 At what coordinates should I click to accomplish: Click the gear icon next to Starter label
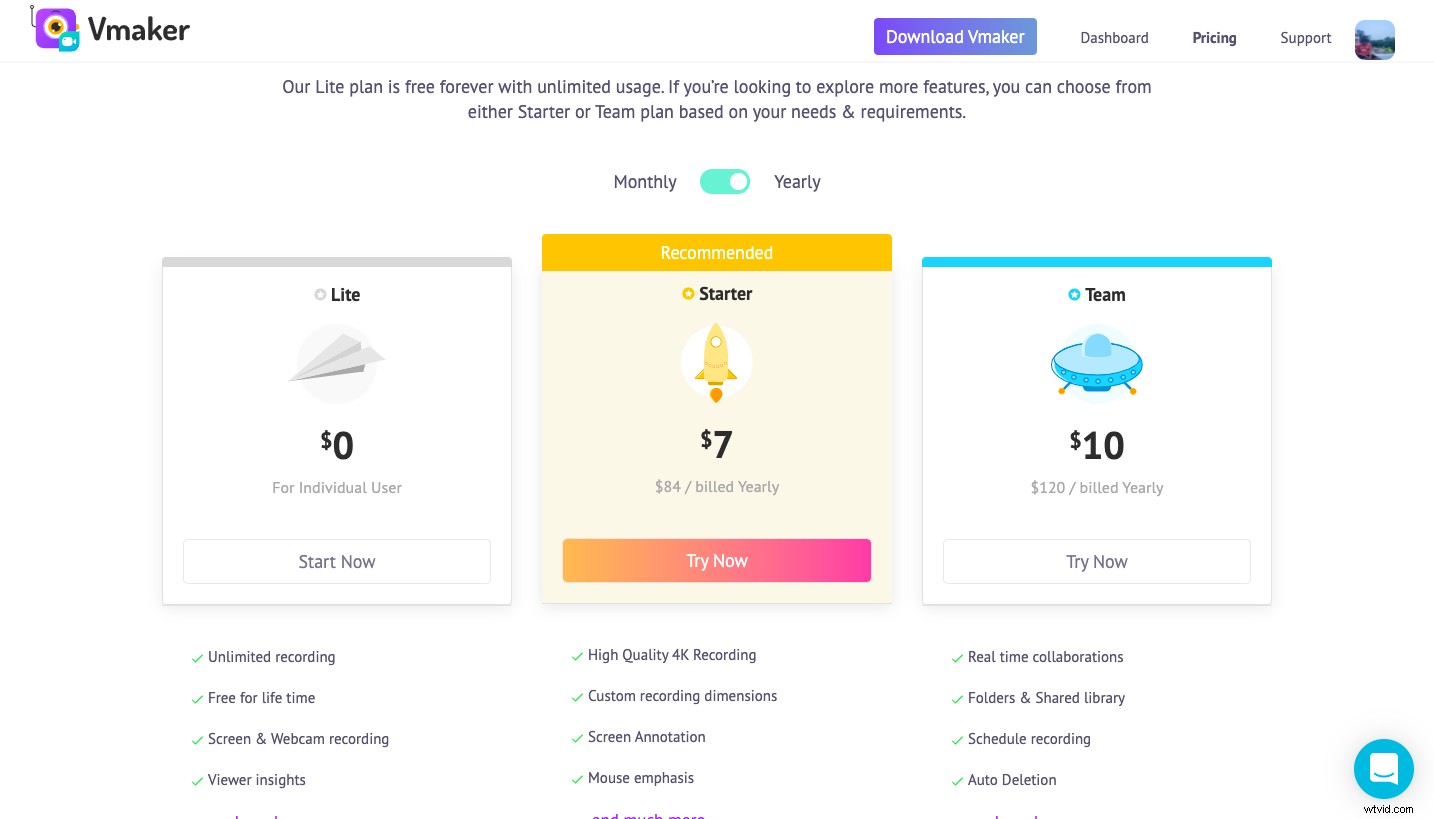point(688,294)
